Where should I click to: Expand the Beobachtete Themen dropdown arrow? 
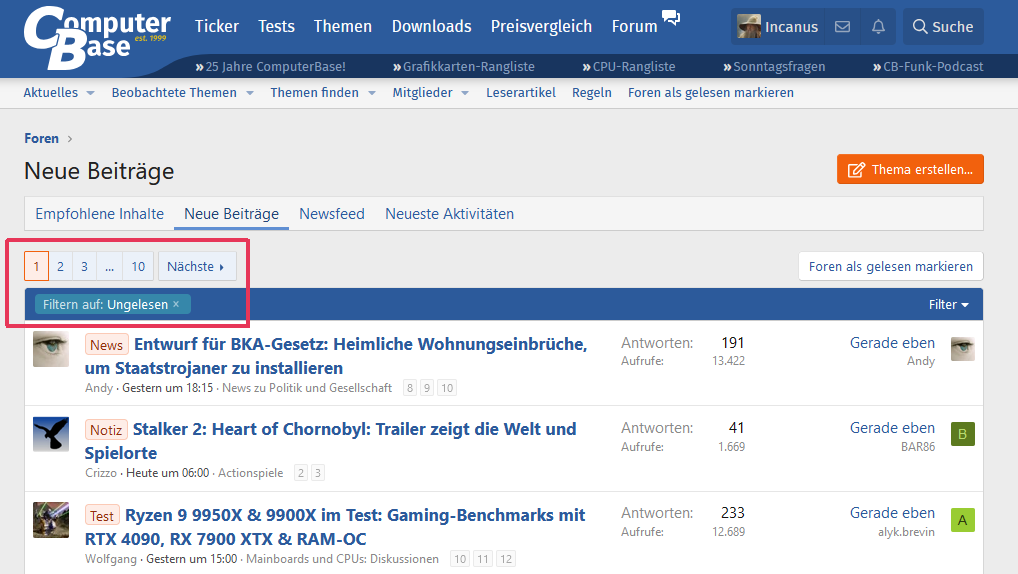(x=249, y=94)
